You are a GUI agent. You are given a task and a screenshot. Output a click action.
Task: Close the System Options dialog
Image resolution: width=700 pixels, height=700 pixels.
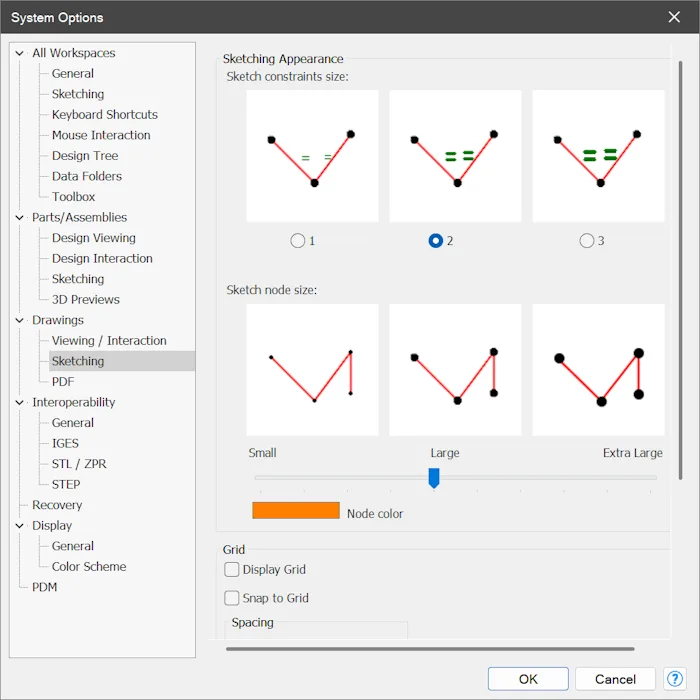(x=674, y=17)
